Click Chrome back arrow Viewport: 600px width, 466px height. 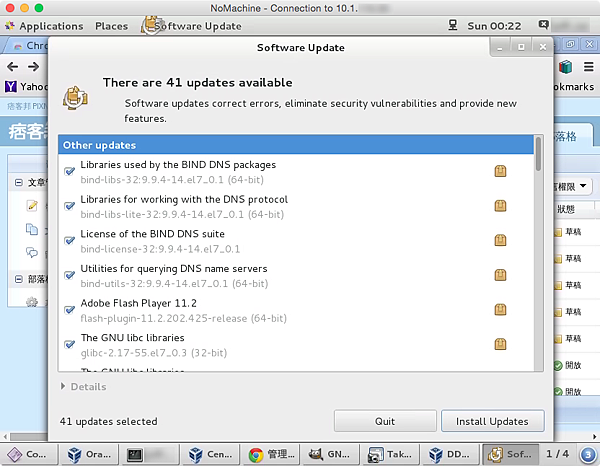click(x=13, y=67)
